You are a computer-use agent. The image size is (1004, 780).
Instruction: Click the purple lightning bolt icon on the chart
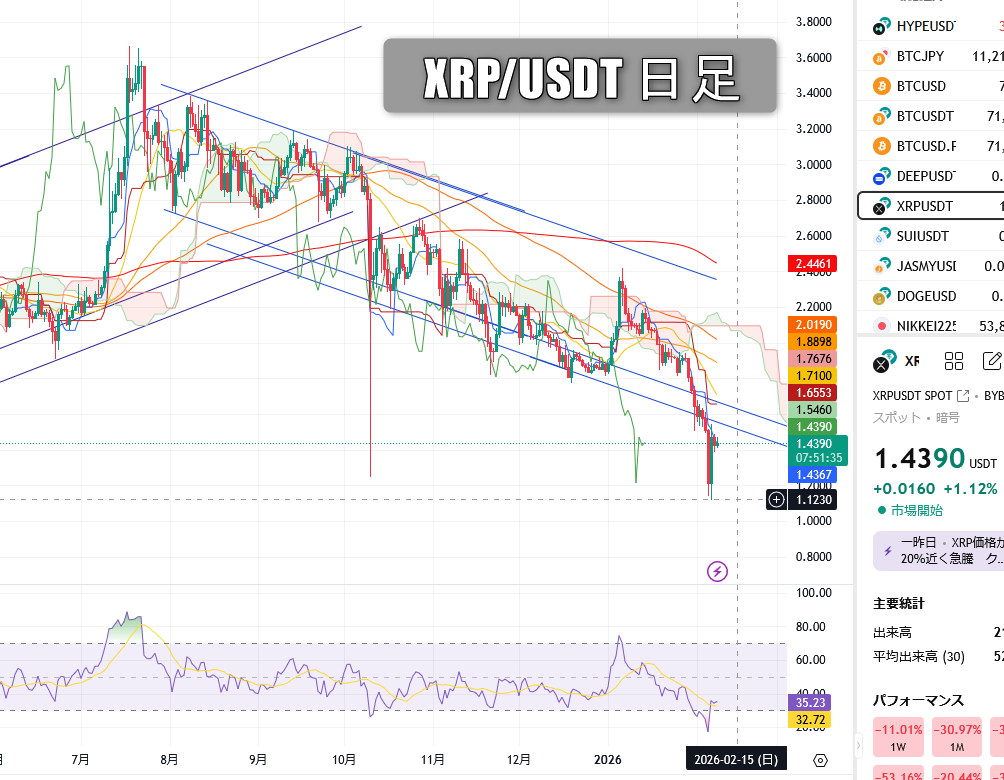click(x=717, y=571)
